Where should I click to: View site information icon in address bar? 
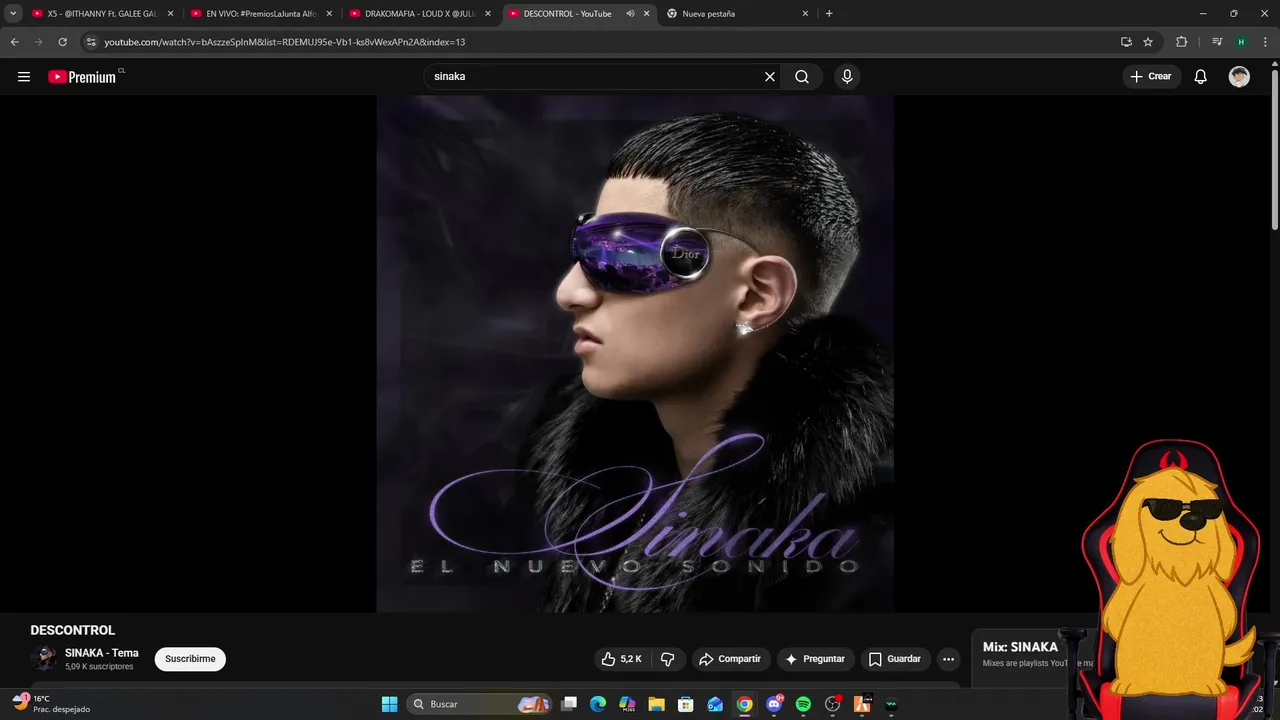click(91, 42)
